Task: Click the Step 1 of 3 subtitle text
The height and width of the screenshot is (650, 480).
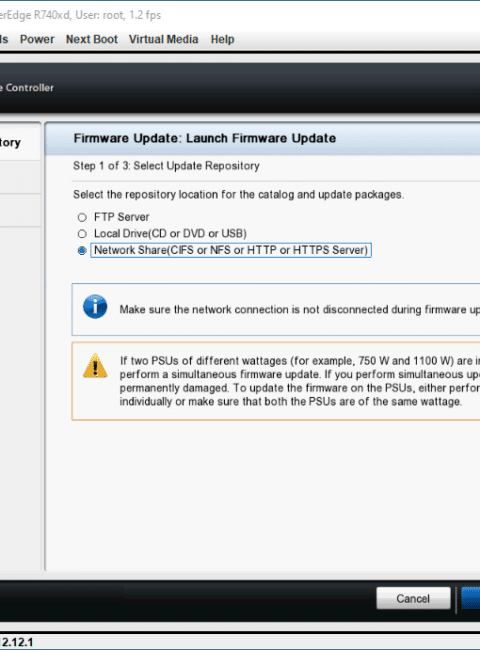Action: pyautogui.click(x=166, y=166)
